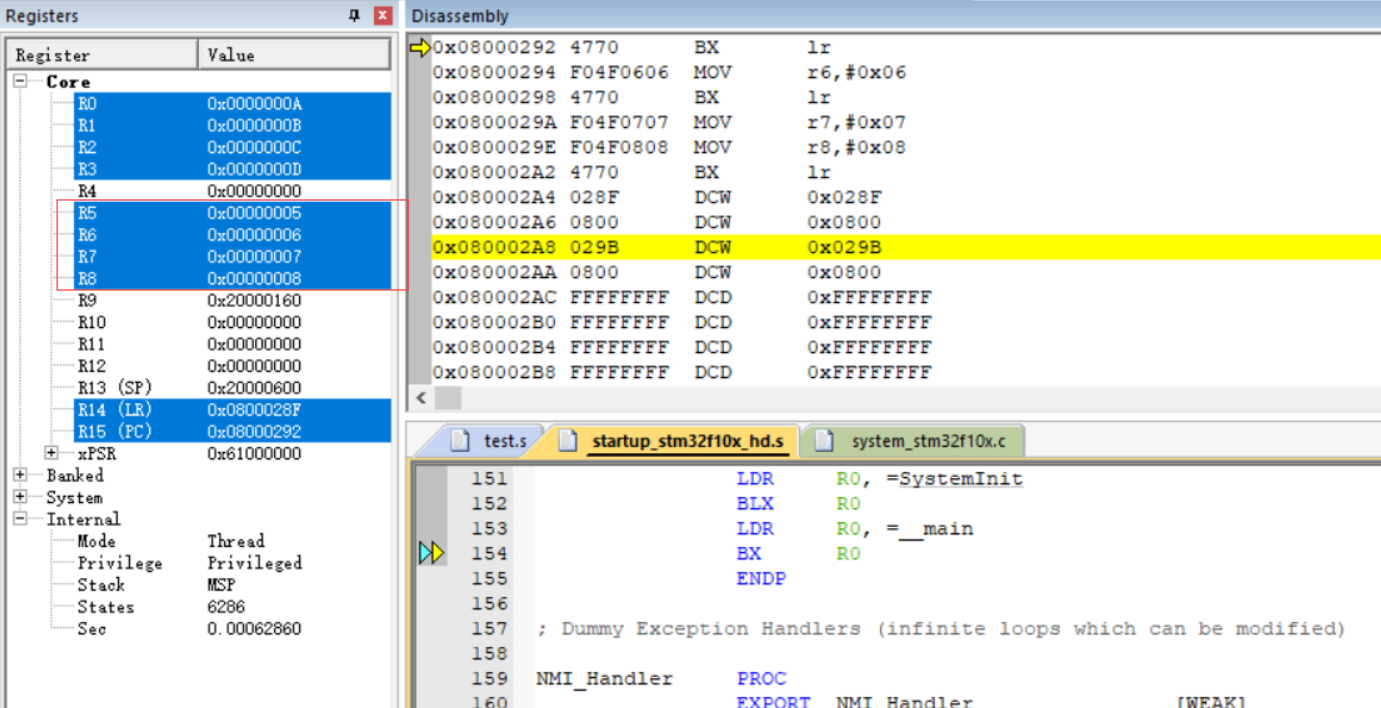Click the execution marker on source line 154

(431, 553)
